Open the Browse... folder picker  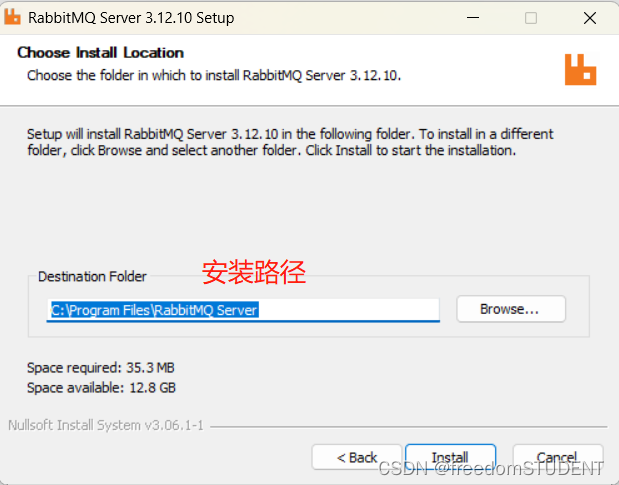click(x=510, y=309)
